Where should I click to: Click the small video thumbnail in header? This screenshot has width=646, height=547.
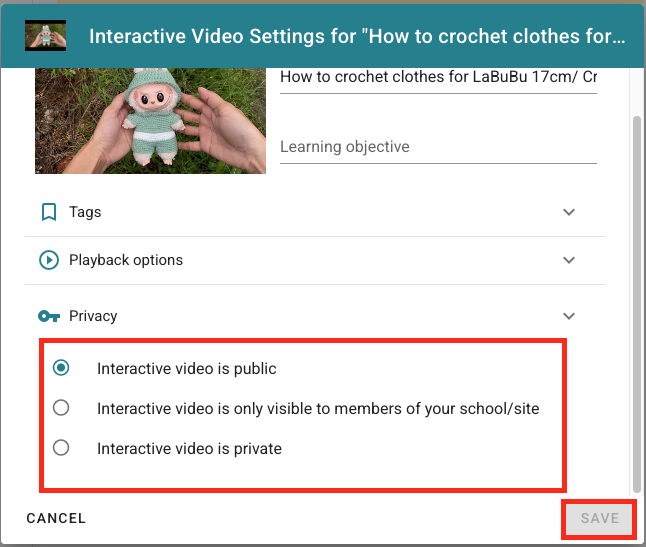coord(45,35)
